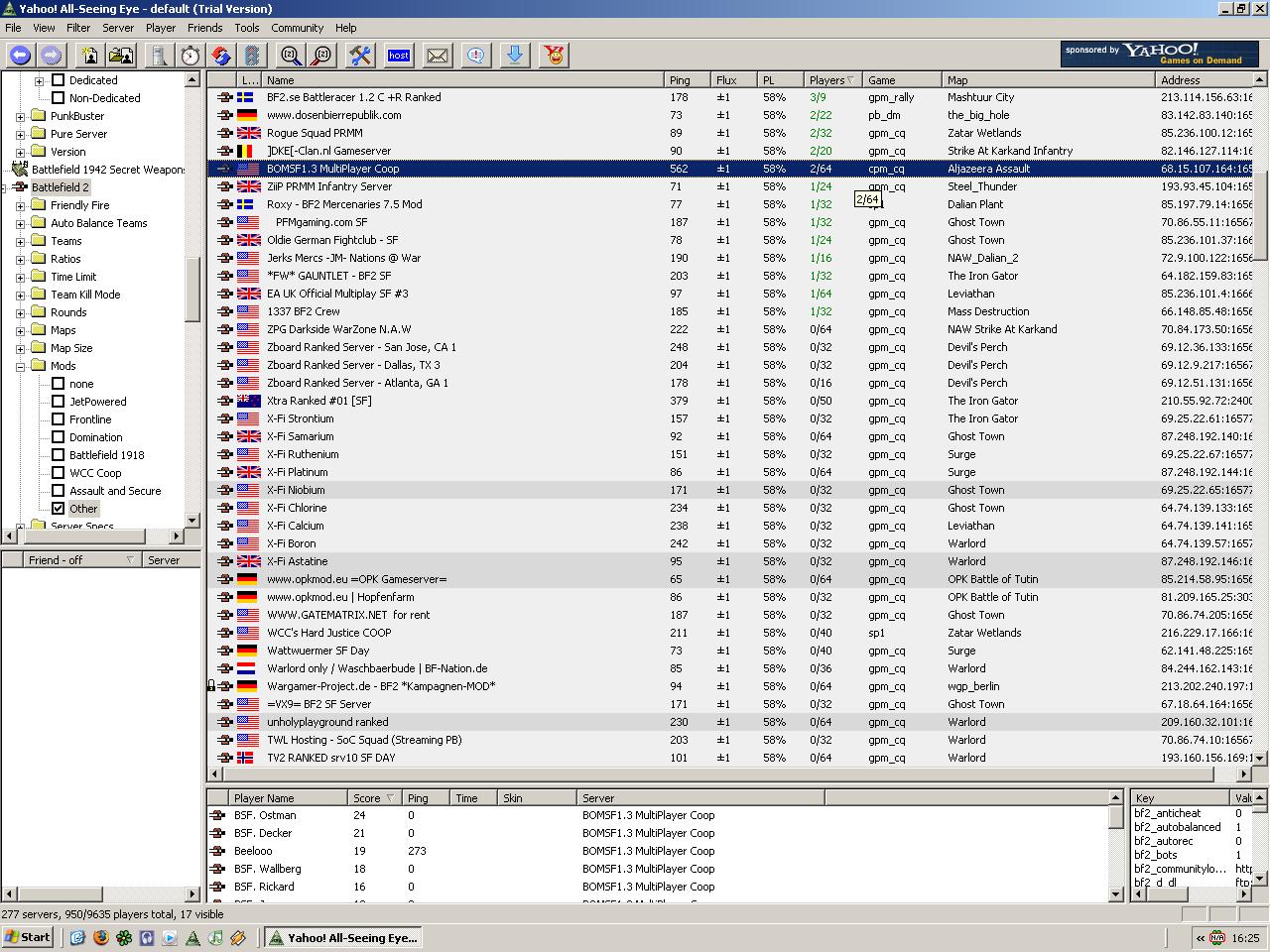Screen dimensions: 1270x952
Task: Click the tray overflow chevron near the clock
Action: click(1201, 937)
